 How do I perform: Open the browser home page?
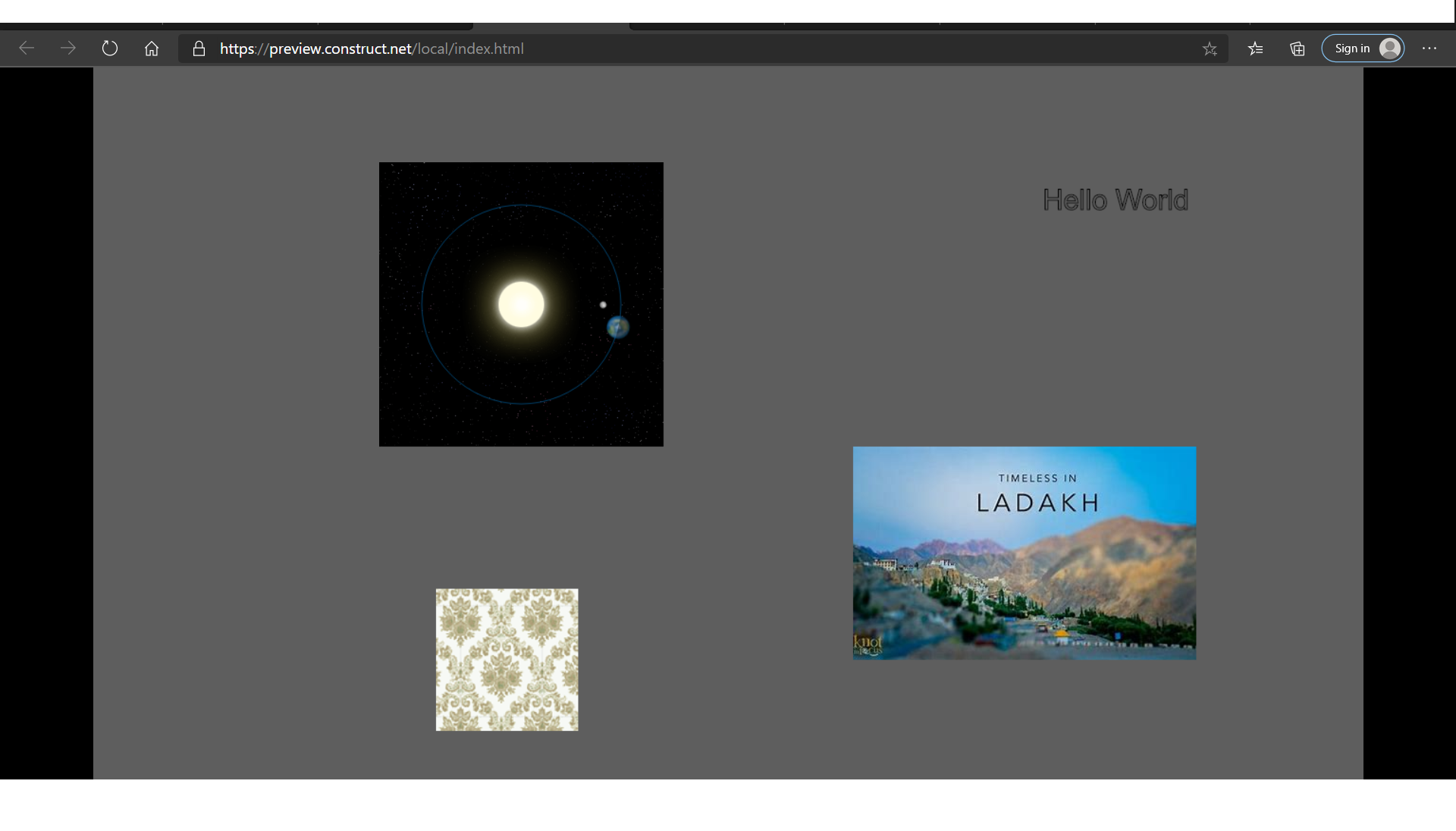coord(151,48)
